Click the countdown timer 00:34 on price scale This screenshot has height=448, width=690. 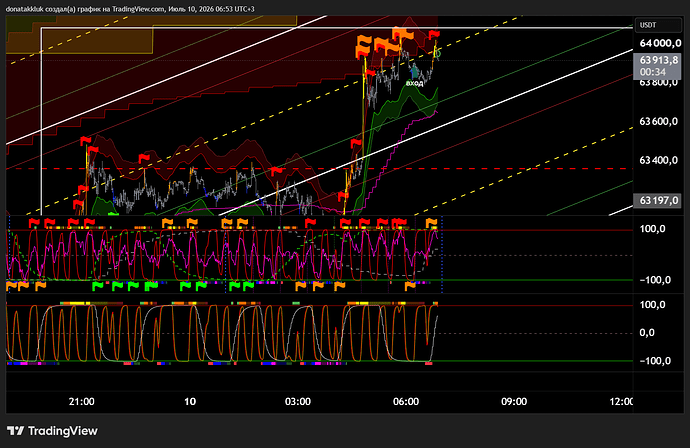tap(653, 72)
